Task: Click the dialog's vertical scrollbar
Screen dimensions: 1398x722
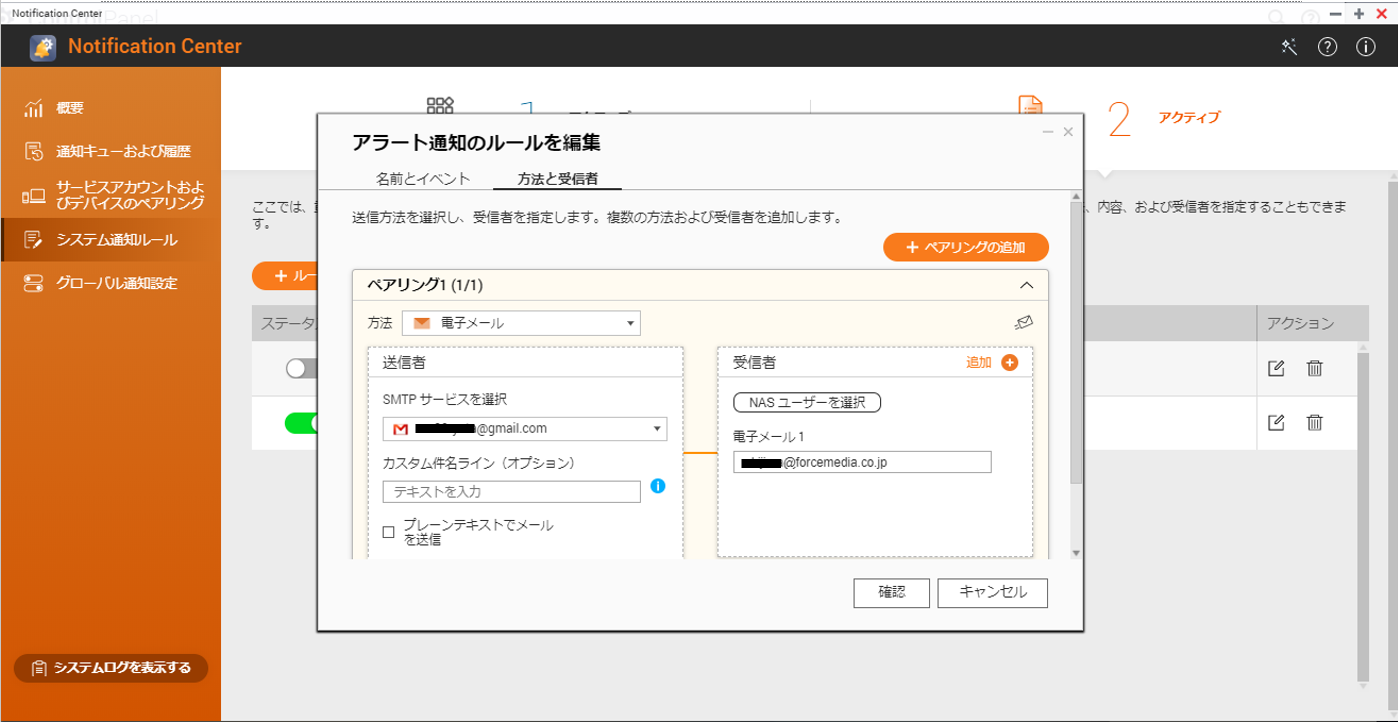Action: [x=1076, y=340]
